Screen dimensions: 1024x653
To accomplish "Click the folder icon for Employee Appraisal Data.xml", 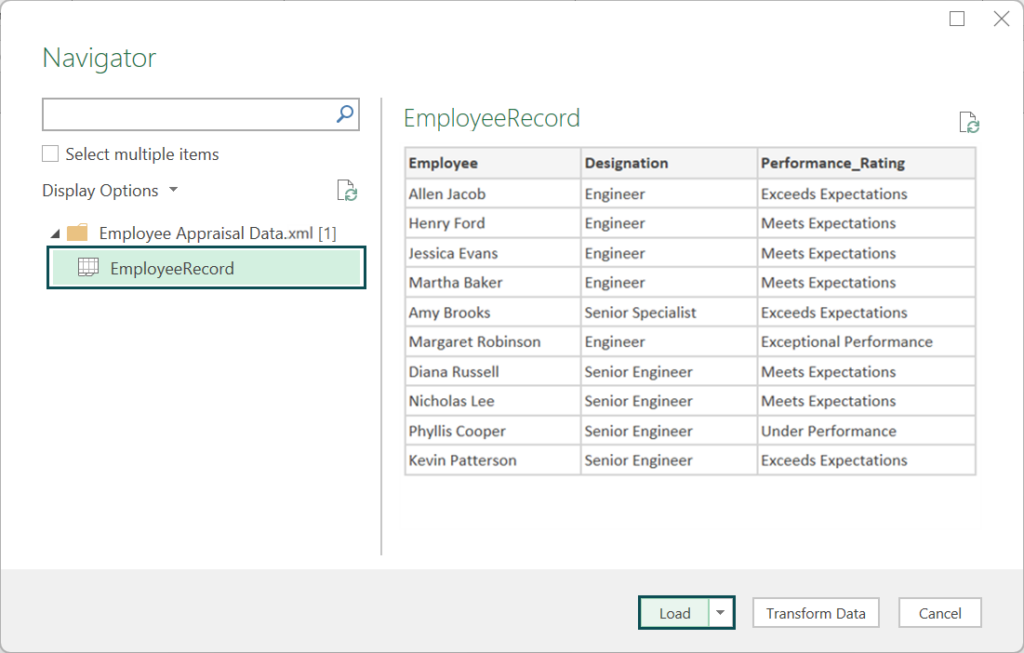I will click(x=78, y=232).
